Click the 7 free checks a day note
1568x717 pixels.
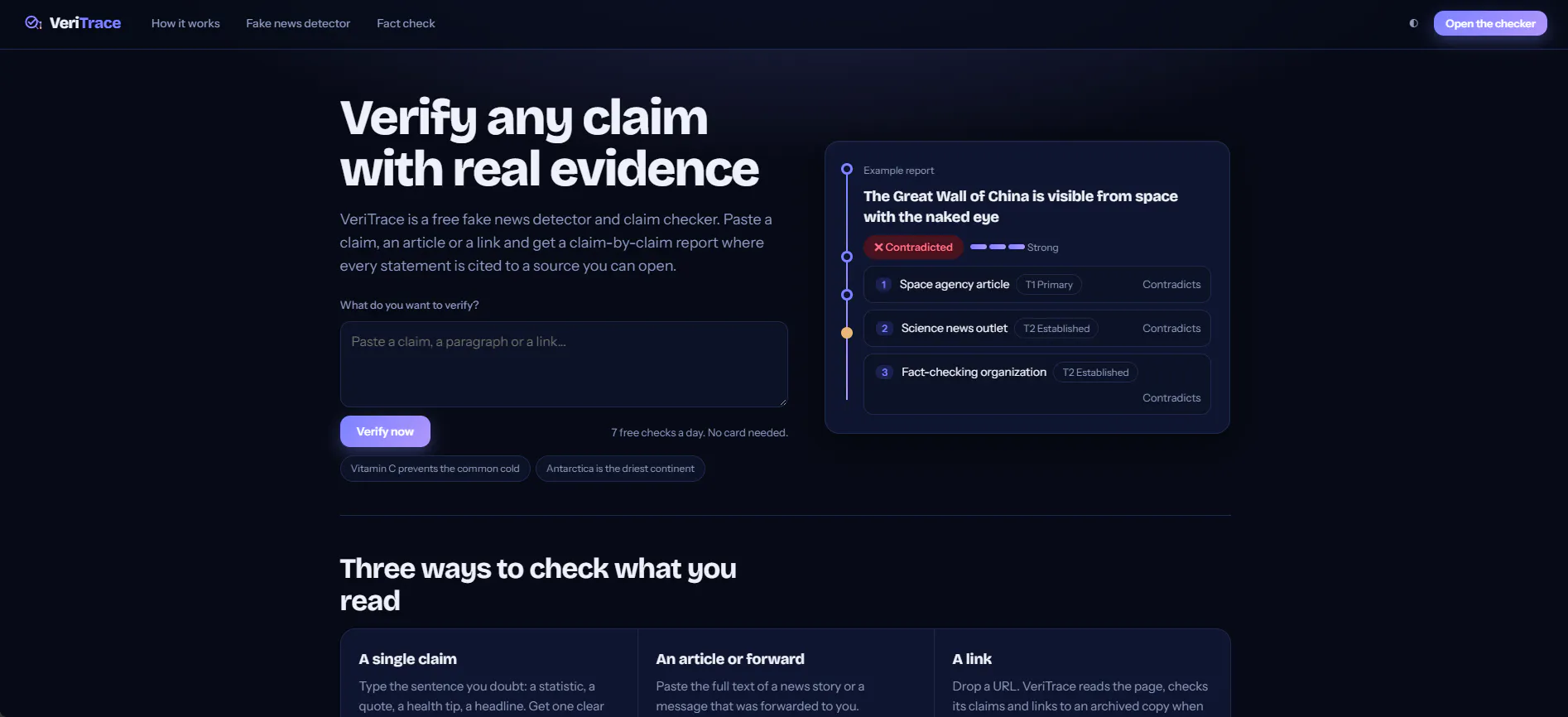700,433
